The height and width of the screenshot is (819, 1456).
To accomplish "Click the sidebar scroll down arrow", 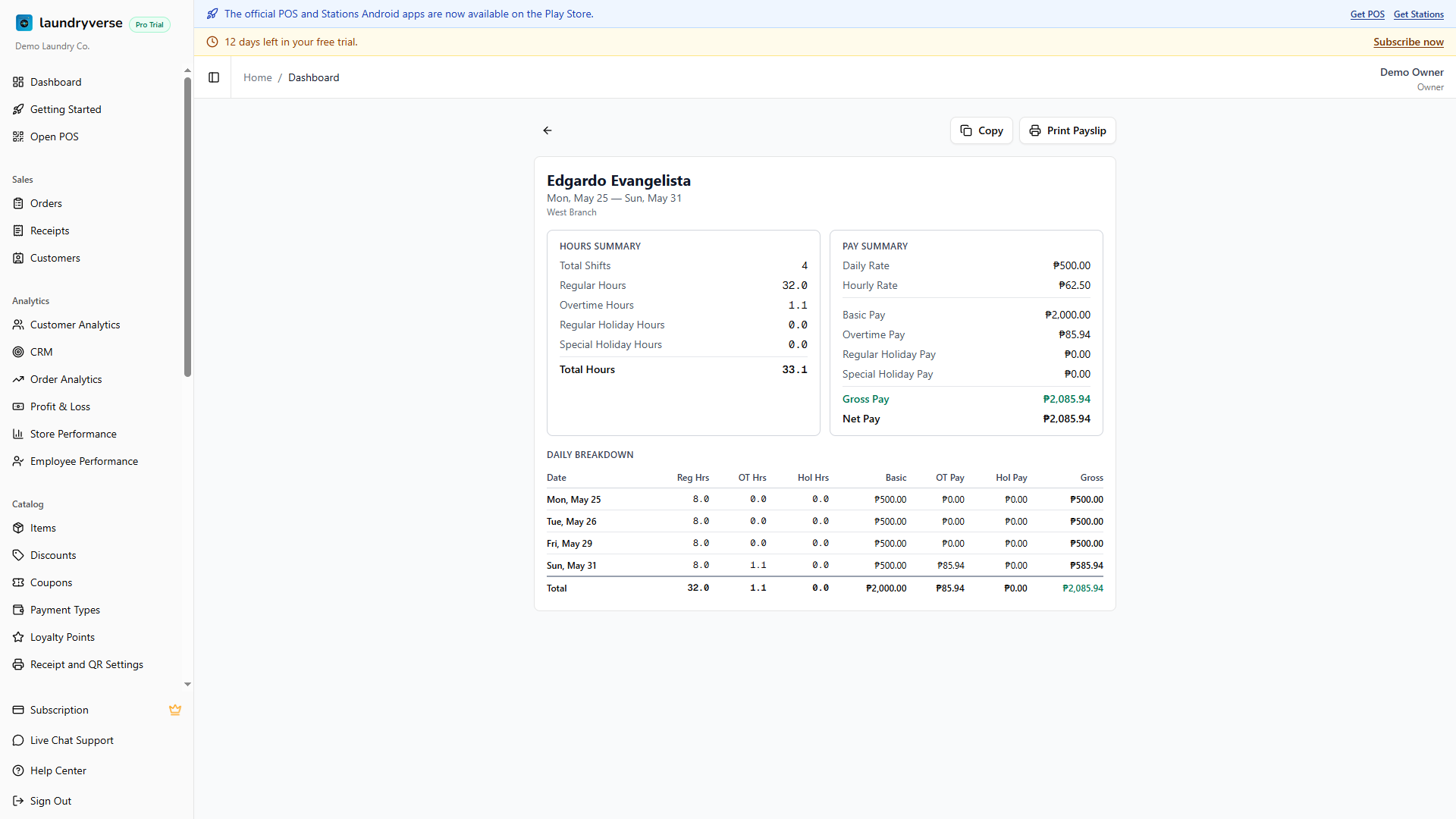I will [x=187, y=684].
